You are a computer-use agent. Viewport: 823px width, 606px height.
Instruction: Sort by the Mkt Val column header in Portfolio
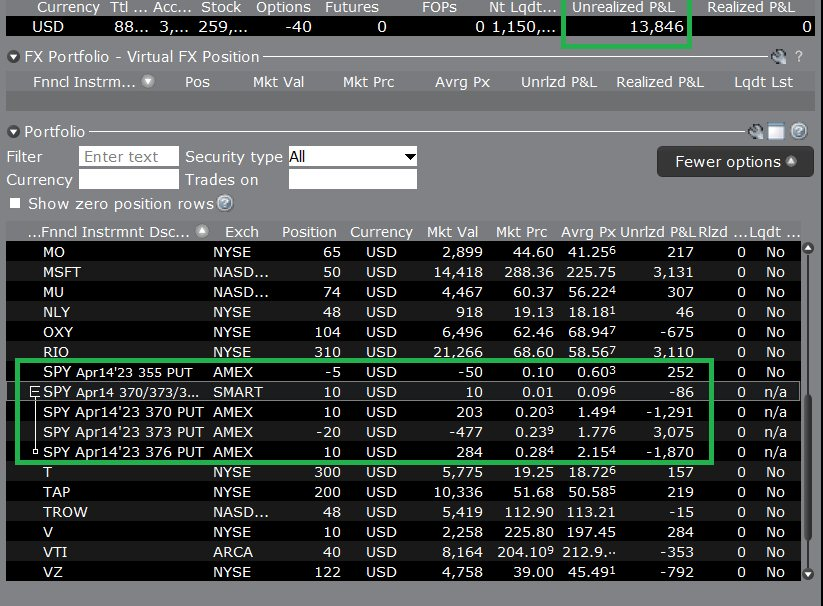click(x=452, y=232)
